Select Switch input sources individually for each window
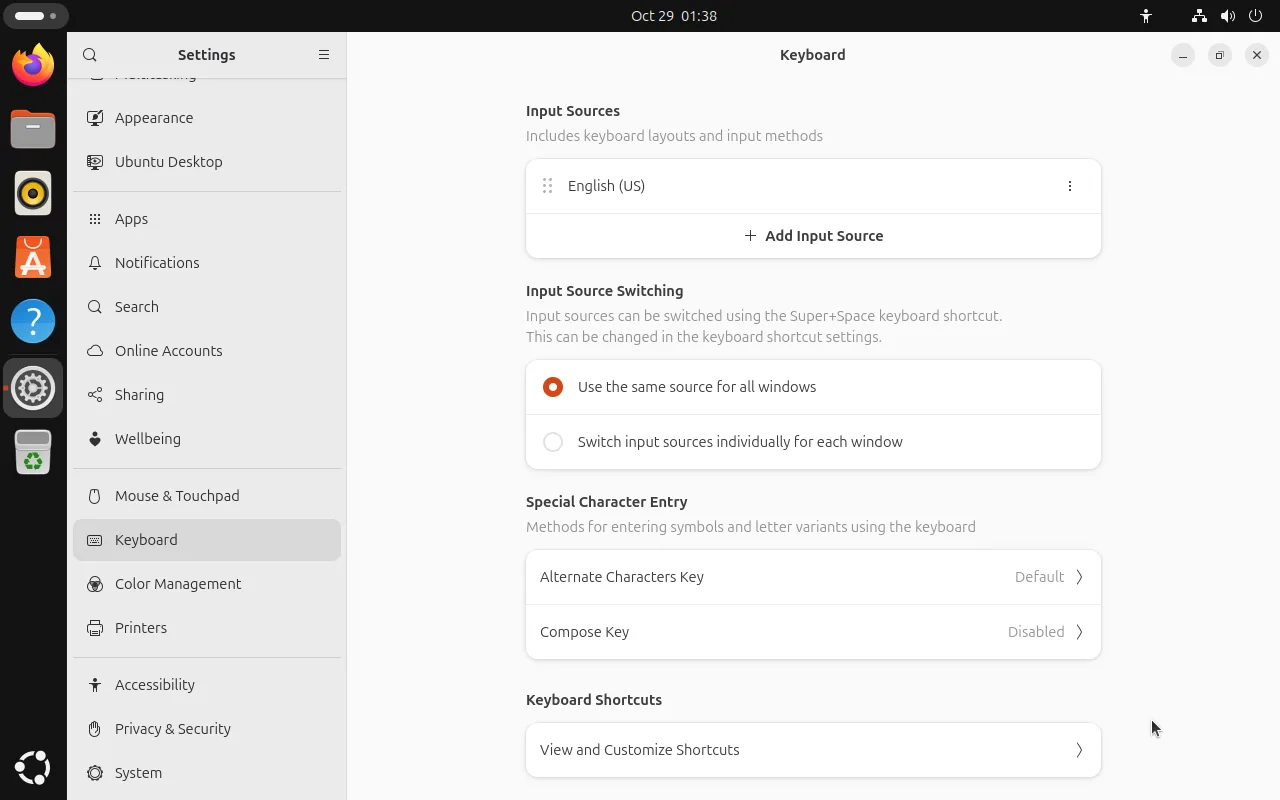1280x800 pixels. (813, 442)
